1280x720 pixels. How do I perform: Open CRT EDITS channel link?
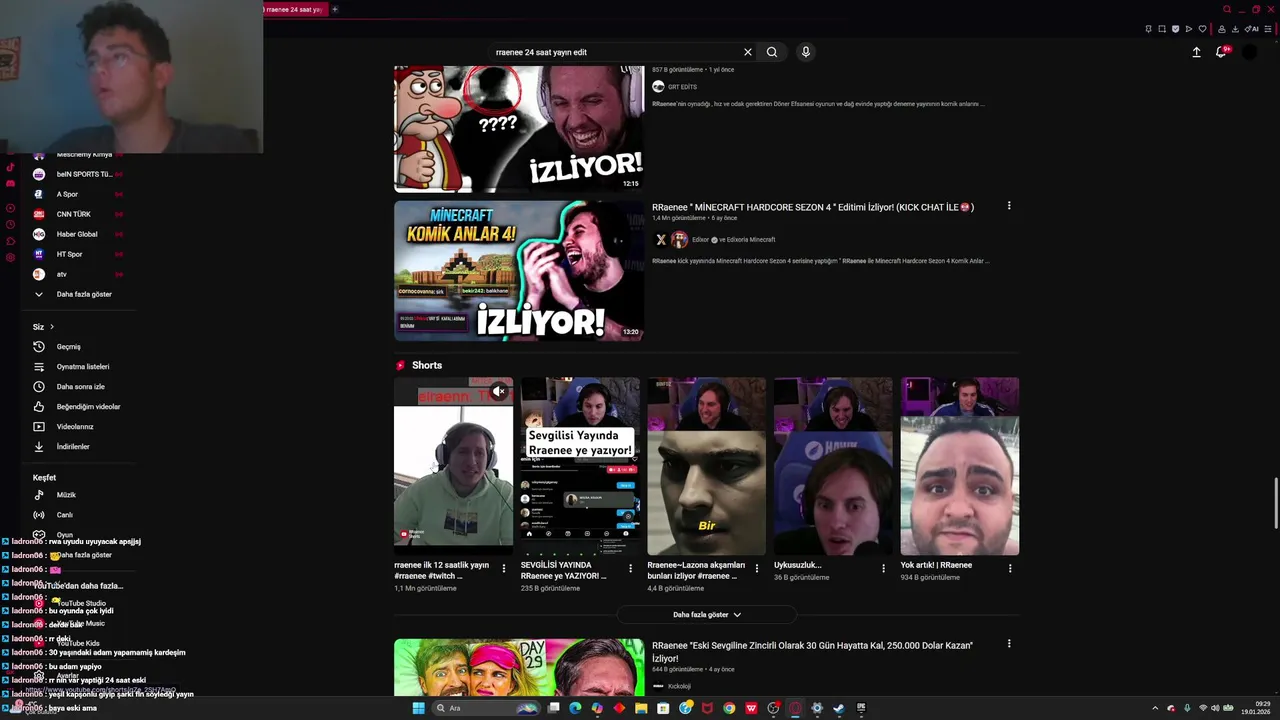[682, 87]
